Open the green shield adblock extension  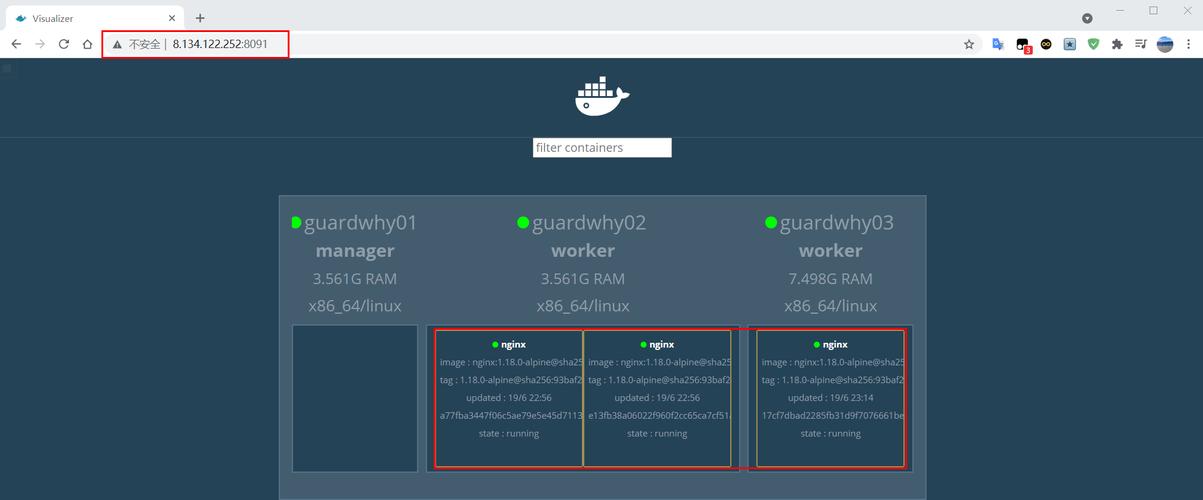tap(1094, 44)
